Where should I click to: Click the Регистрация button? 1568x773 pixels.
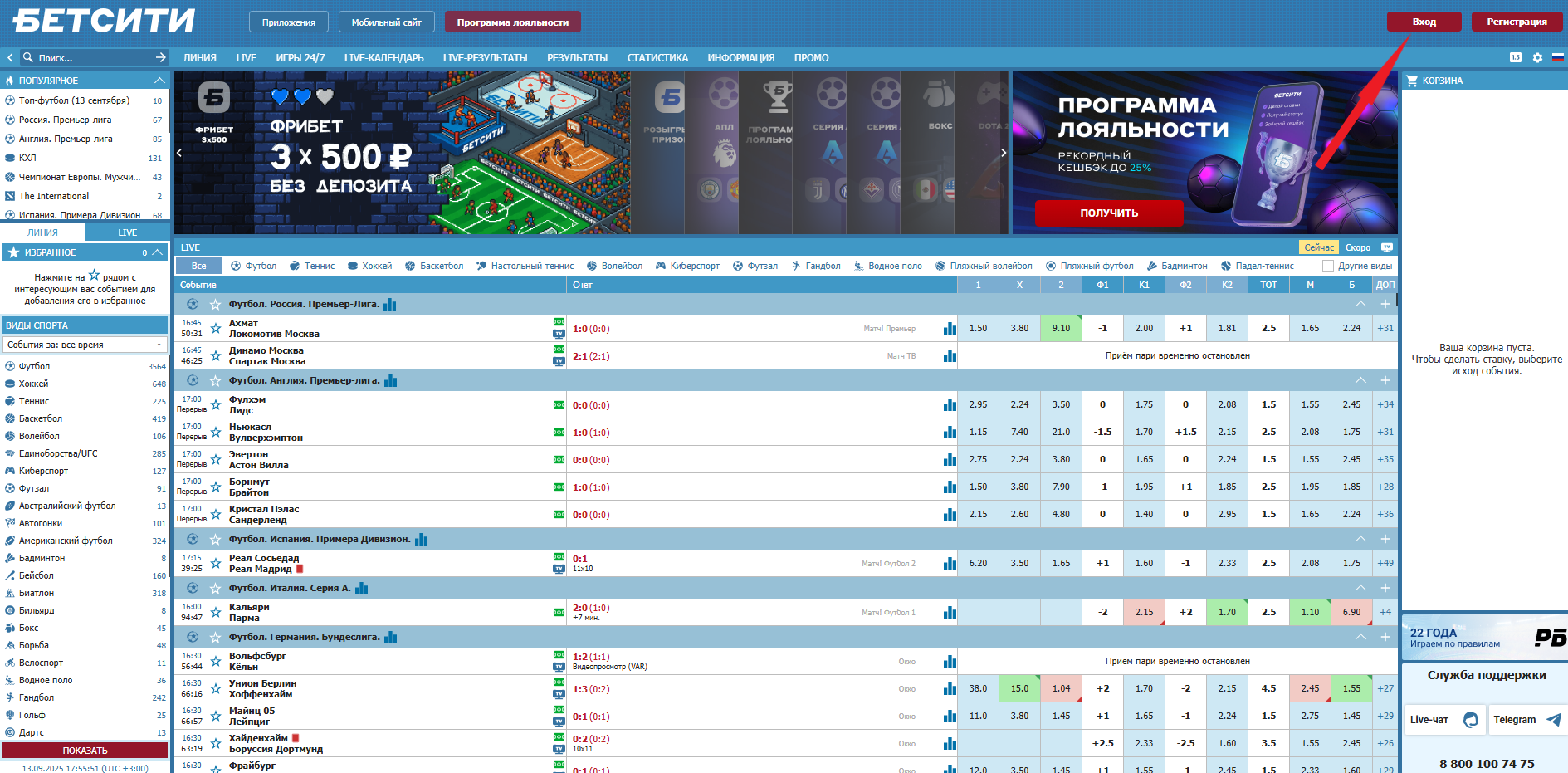(x=1517, y=22)
